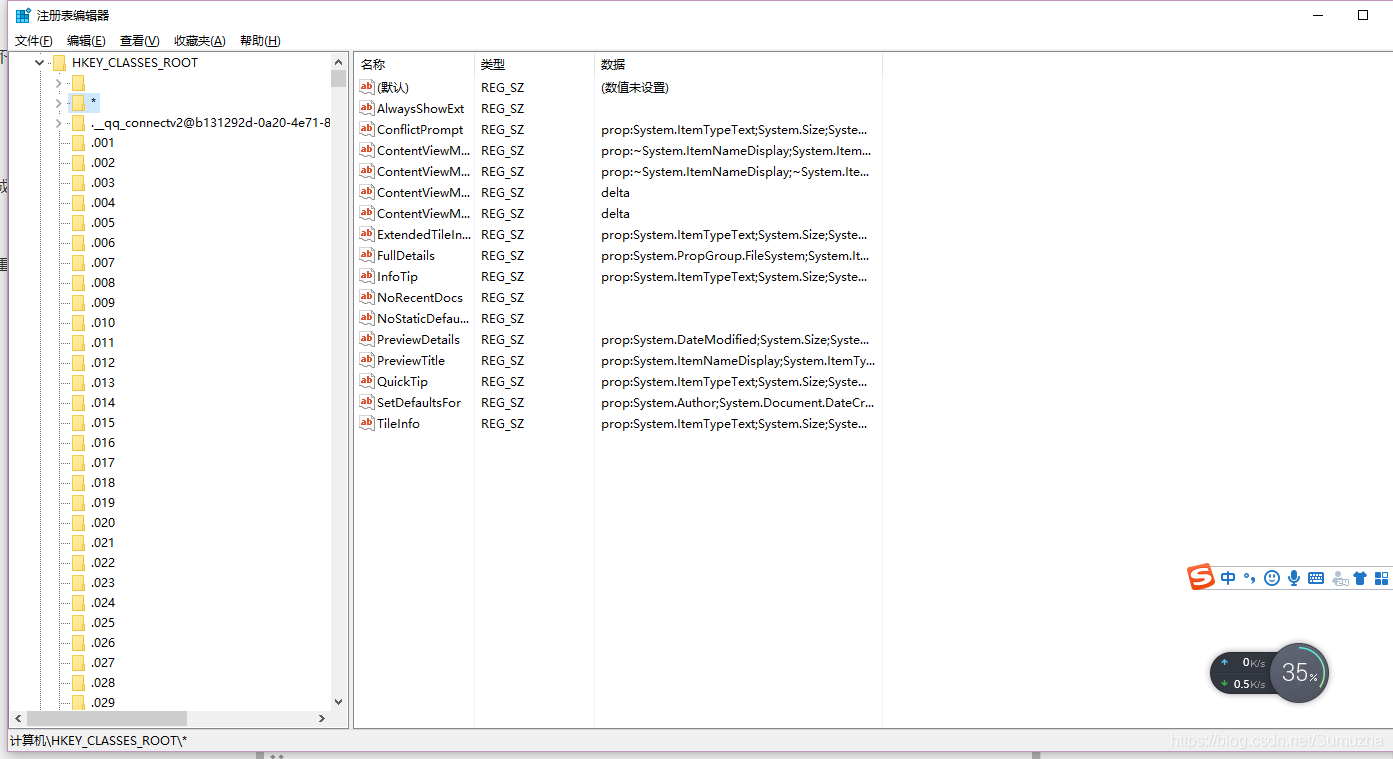The width and height of the screenshot is (1393, 759).
Task: Select the NoStaticDefau... value name
Action: point(423,318)
